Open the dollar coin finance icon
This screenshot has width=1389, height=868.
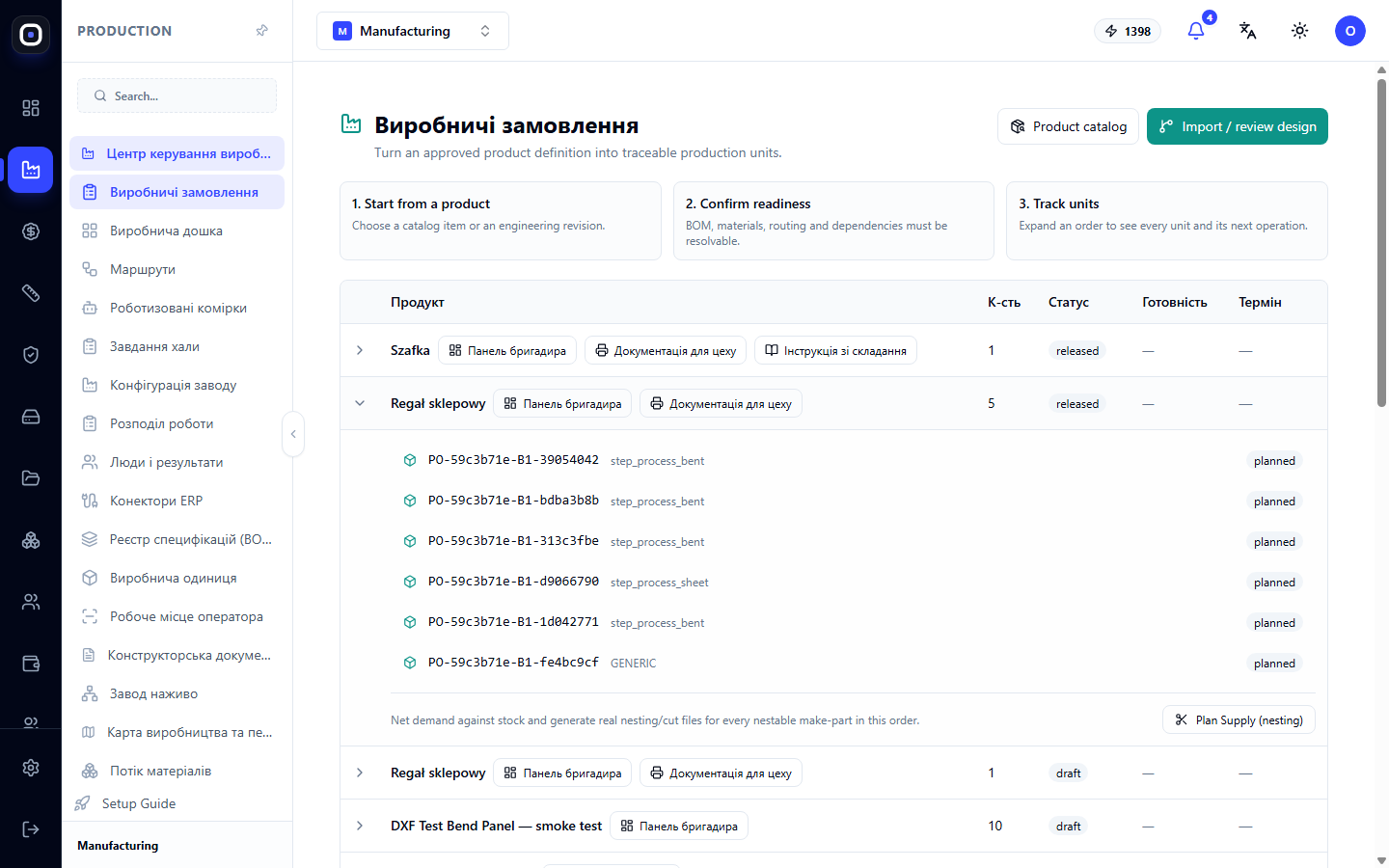31,231
